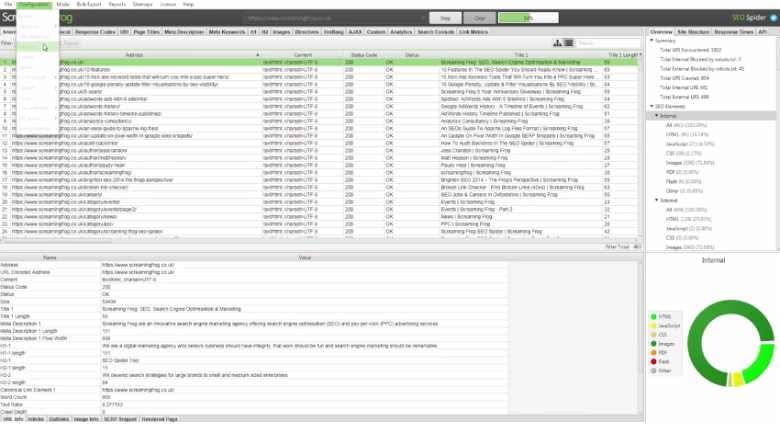The height and width of the screenshot is (426, 780).
Task: Open the Outlinks bottom tab
Action: pyautogui.click(x=59, y=420)
